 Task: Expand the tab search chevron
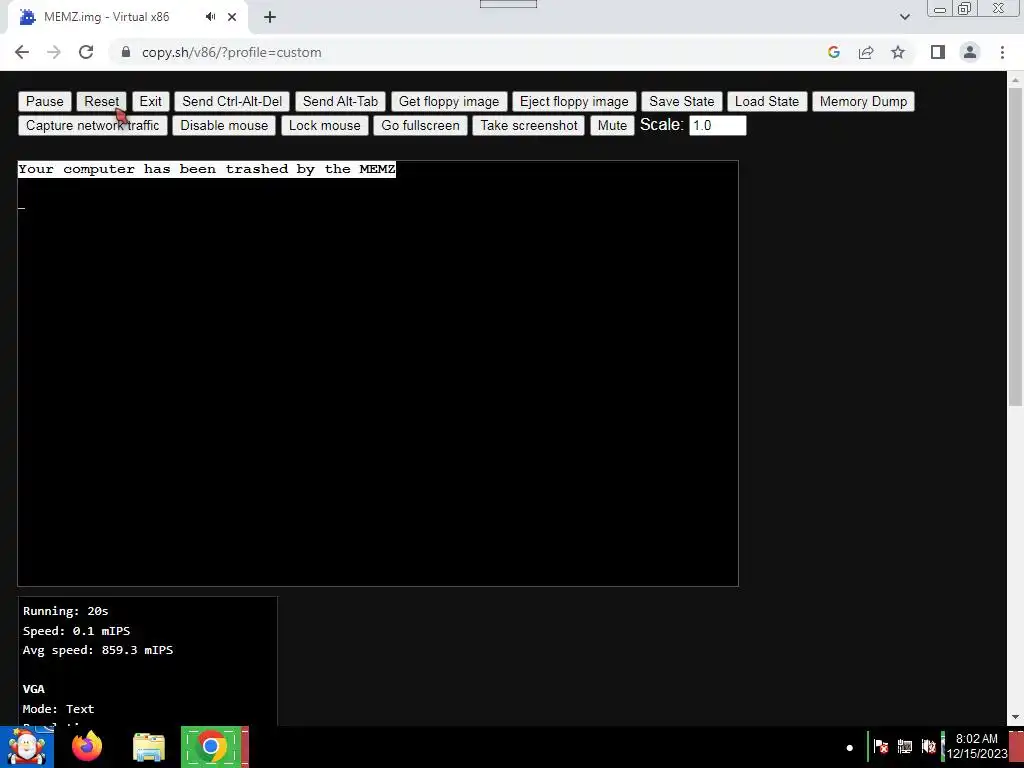[x=904, y=17]
